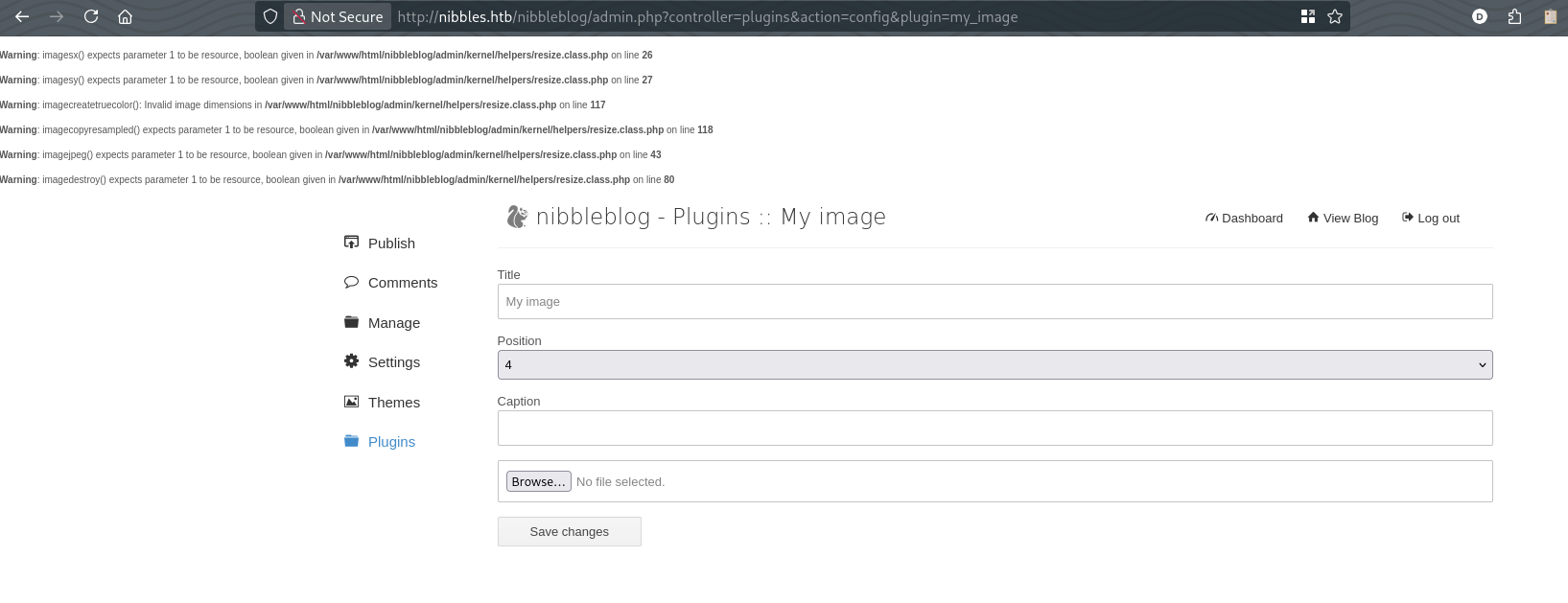Image resolution: width=1568 pixels, height=603 pixels.
Task: Click the QR grid icon in address bar
Action: coord(1307,16)
